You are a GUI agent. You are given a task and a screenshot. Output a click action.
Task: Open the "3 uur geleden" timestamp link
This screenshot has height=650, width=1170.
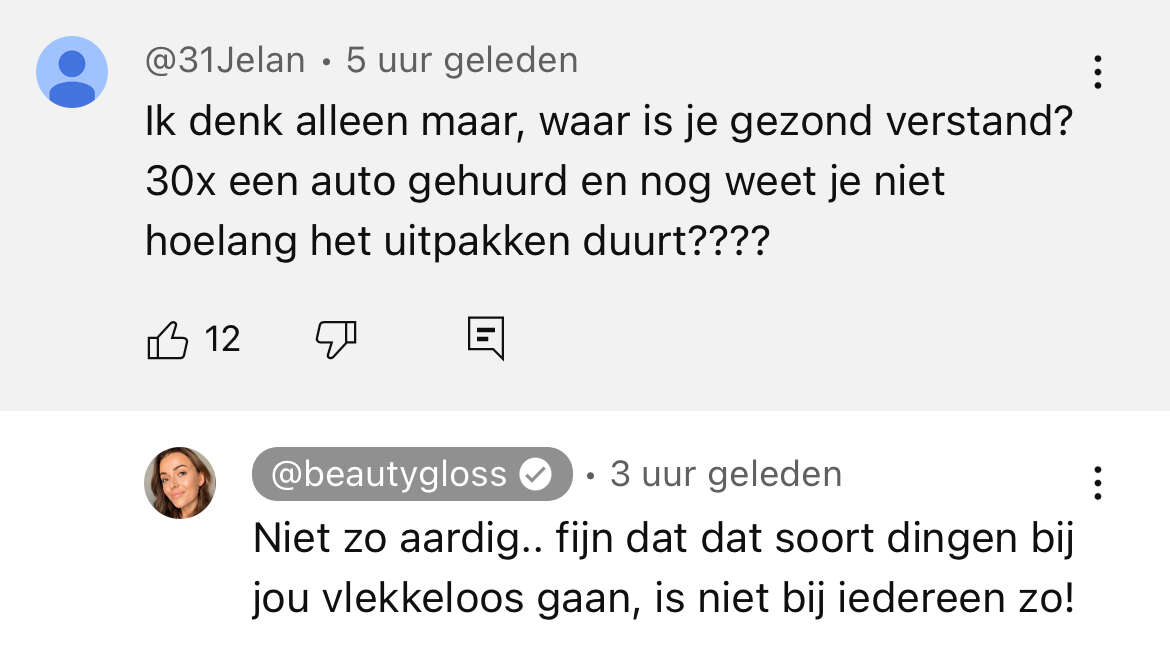click(726, 474)
